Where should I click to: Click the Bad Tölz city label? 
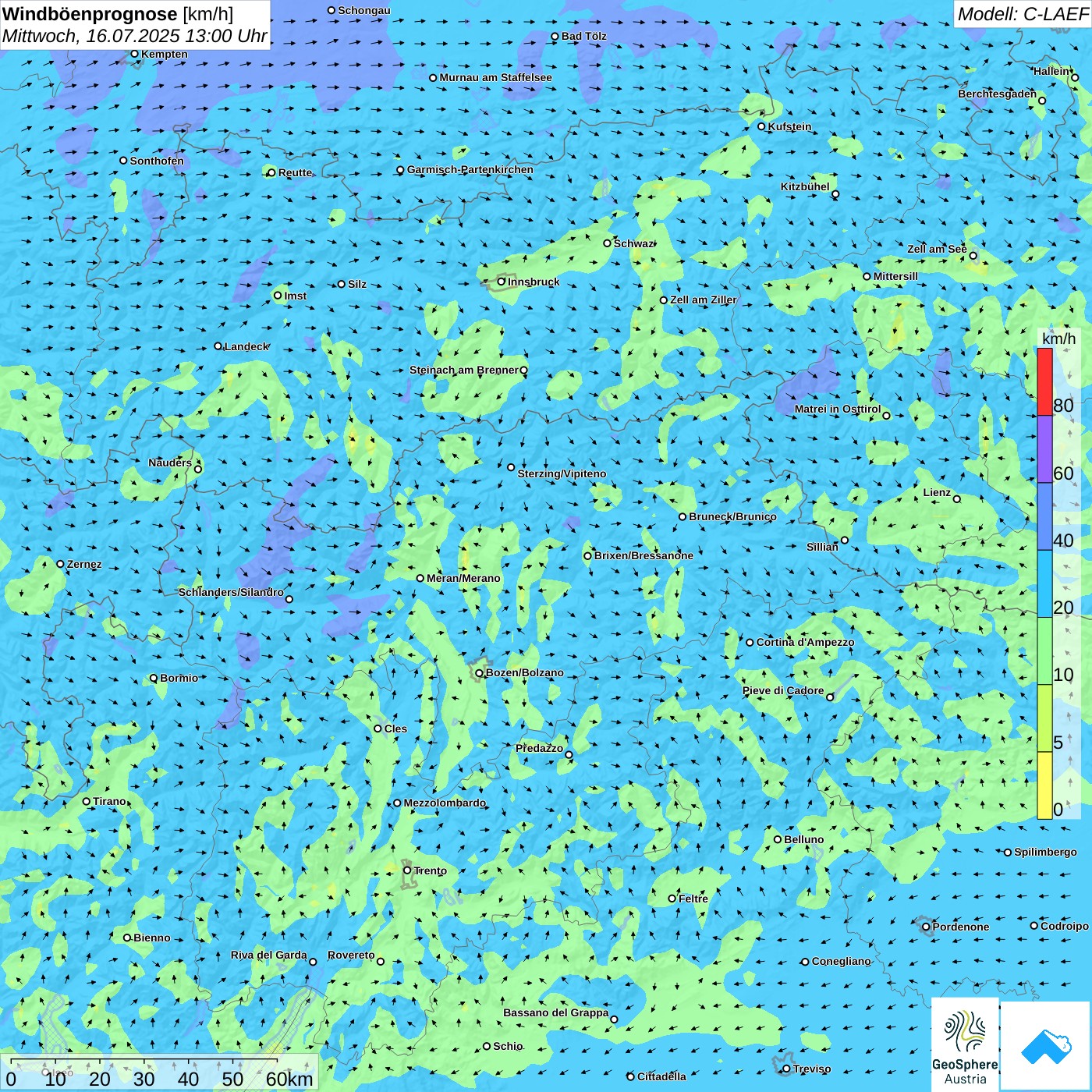[x=584, y=36]
